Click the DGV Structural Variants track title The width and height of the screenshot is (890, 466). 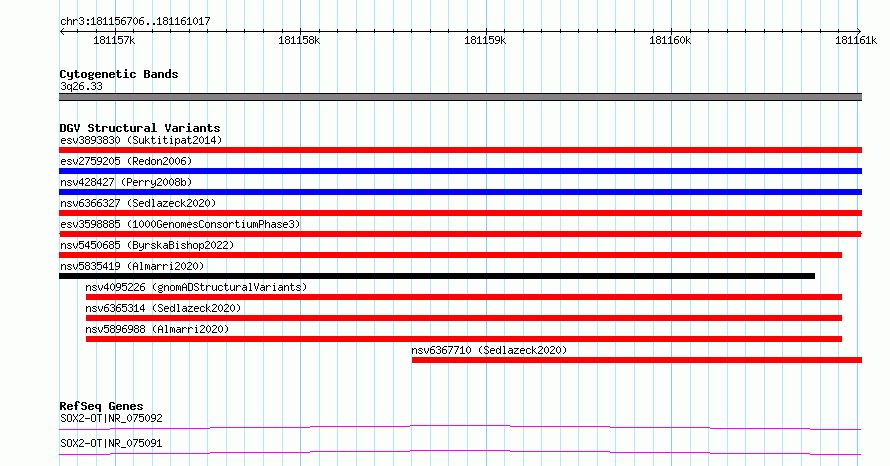click(x=140, y=128)
